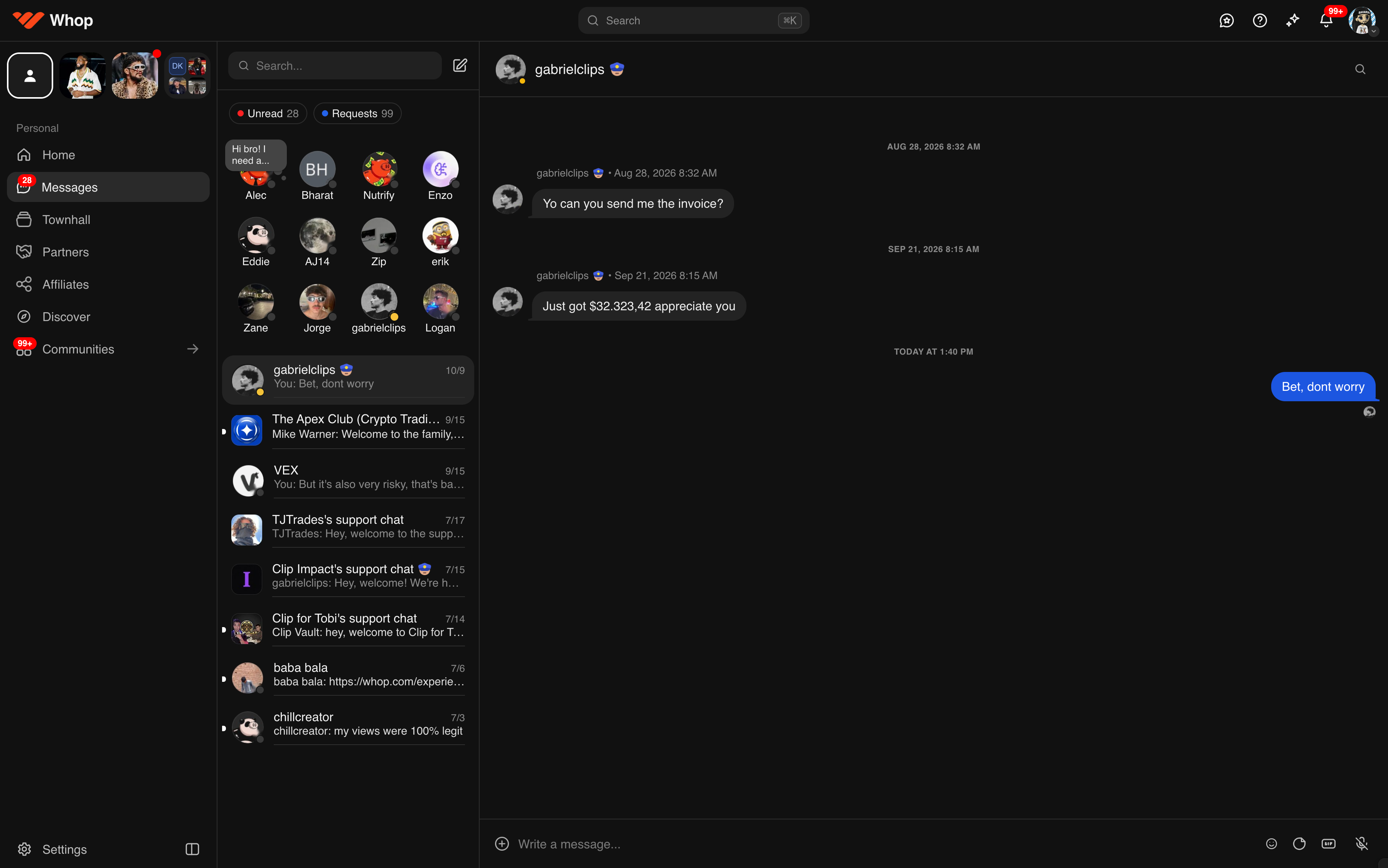Toggle the Requests 99 filter
1388x868 pixels.
[x=357, y=114]
